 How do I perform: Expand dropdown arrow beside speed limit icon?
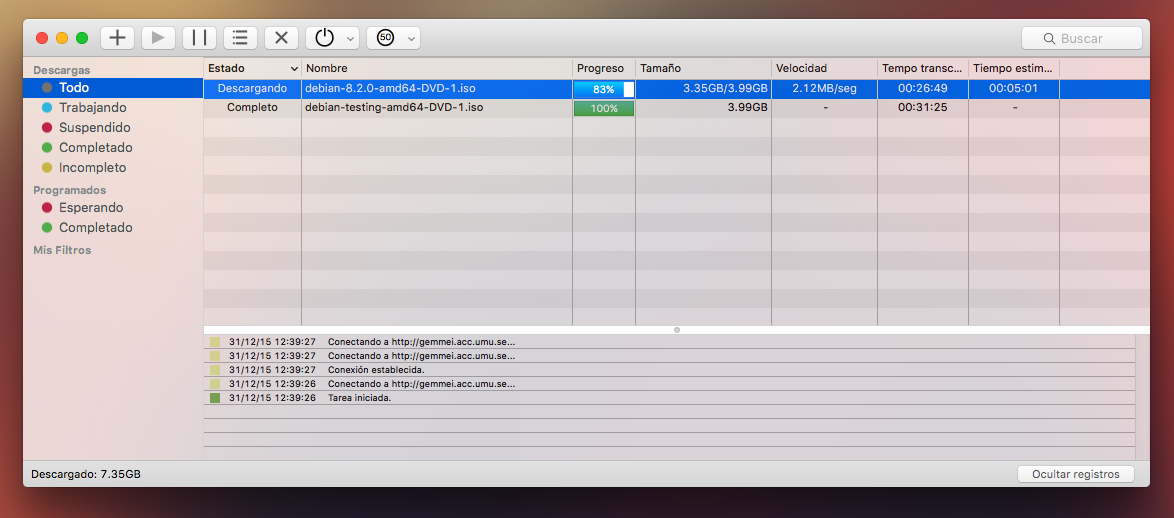pyautogui.click(x=411, y=39)
